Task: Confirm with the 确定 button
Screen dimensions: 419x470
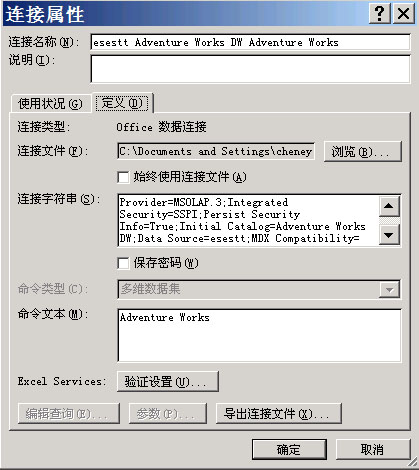Action: pyautogui.click(x=289, y=449)
